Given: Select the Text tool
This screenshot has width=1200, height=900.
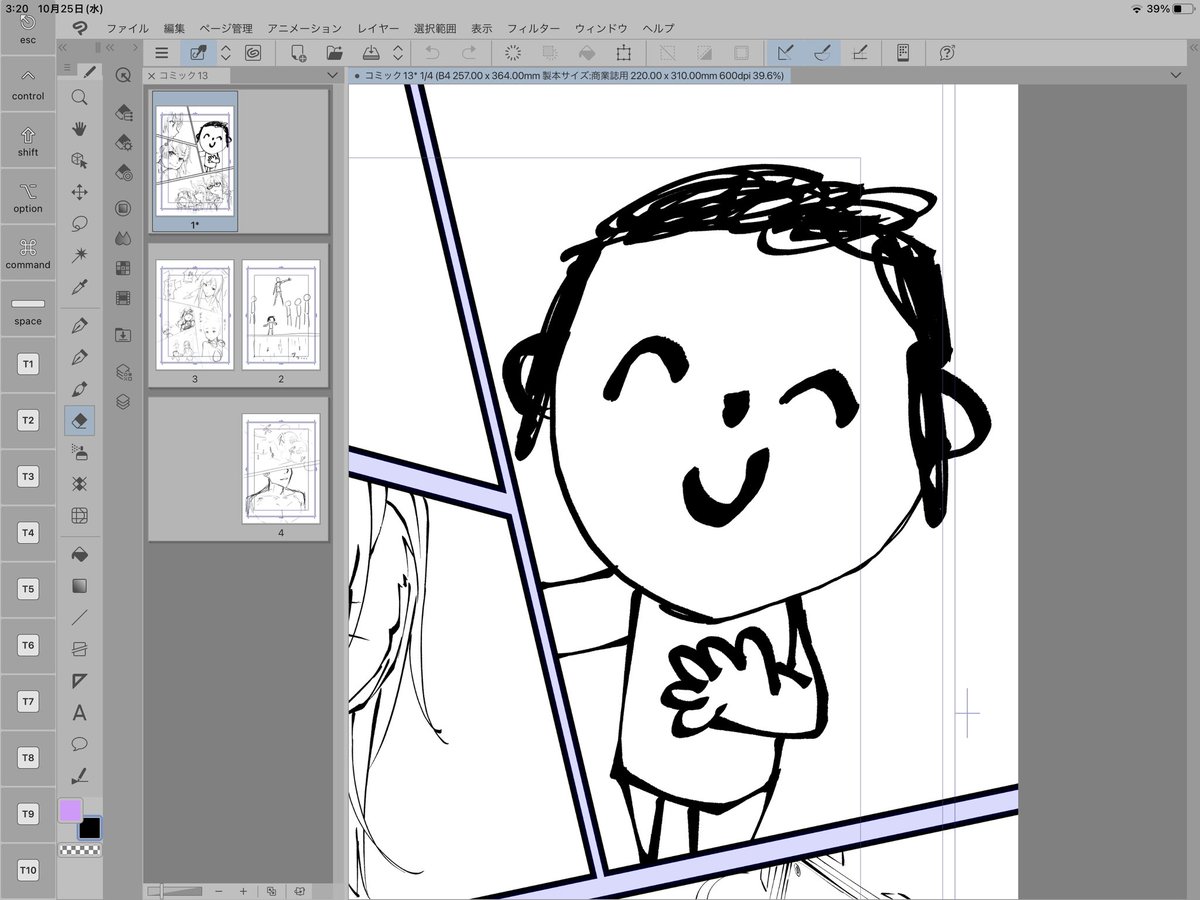Looking at the screenshot, I should [79, 713].
